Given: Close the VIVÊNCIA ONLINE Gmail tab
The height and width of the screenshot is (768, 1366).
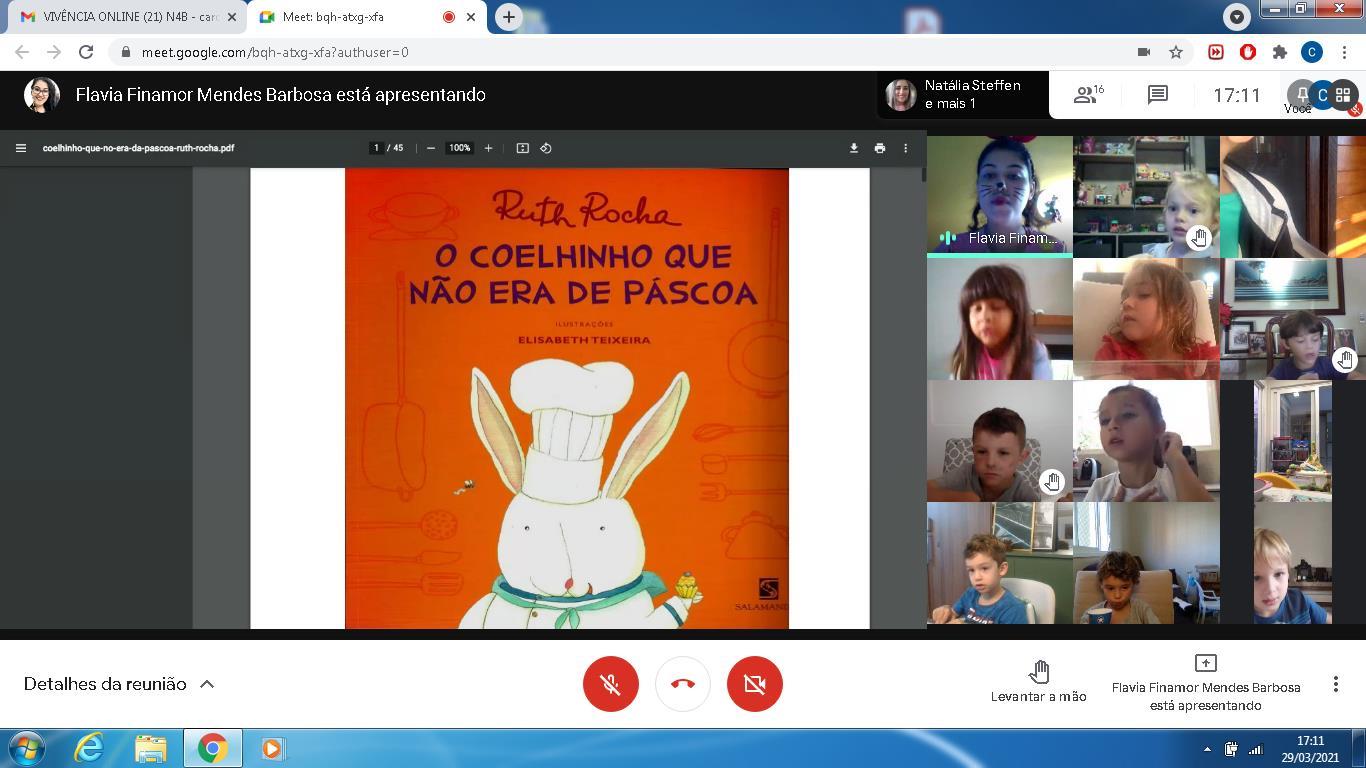Looking at the screenshot, I should point(231,17).
